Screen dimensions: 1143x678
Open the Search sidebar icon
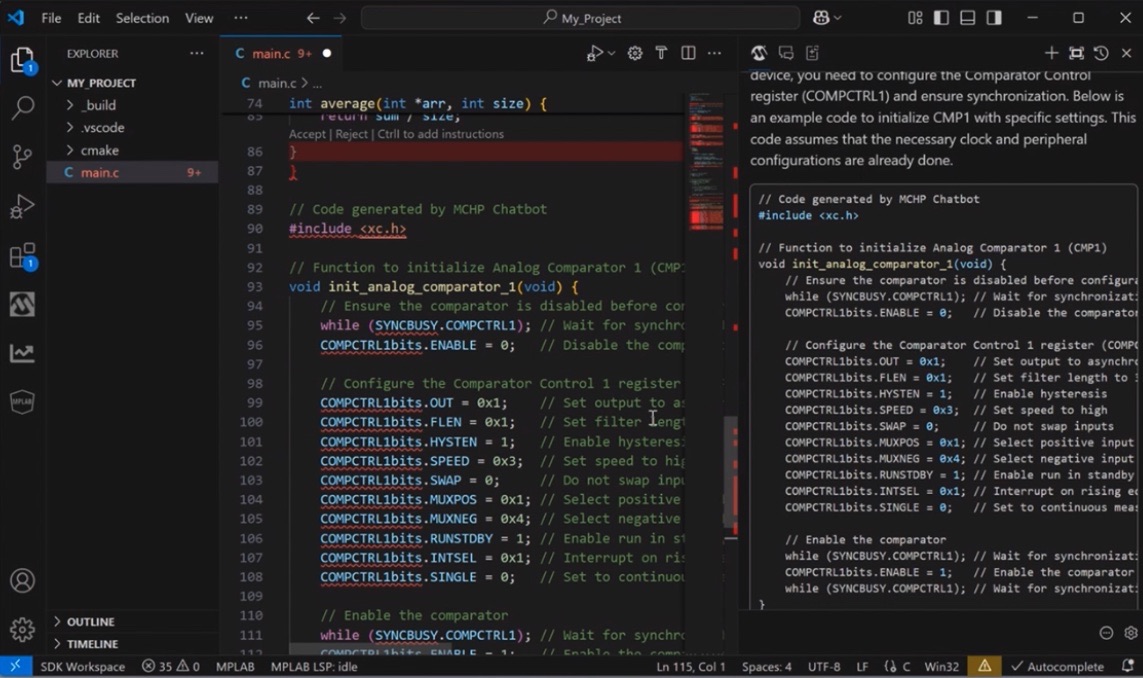click(x=22, y=107)
